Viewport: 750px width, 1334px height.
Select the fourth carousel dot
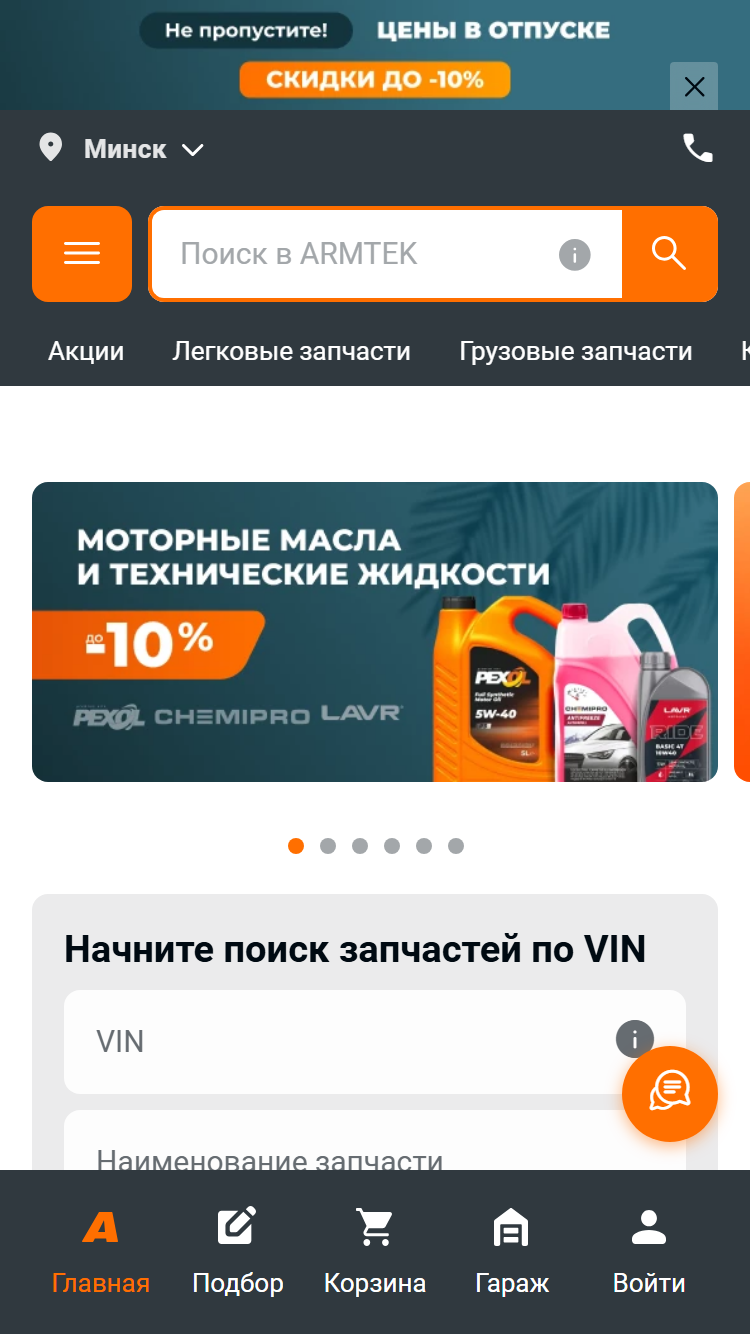click(x=392, y=846)
